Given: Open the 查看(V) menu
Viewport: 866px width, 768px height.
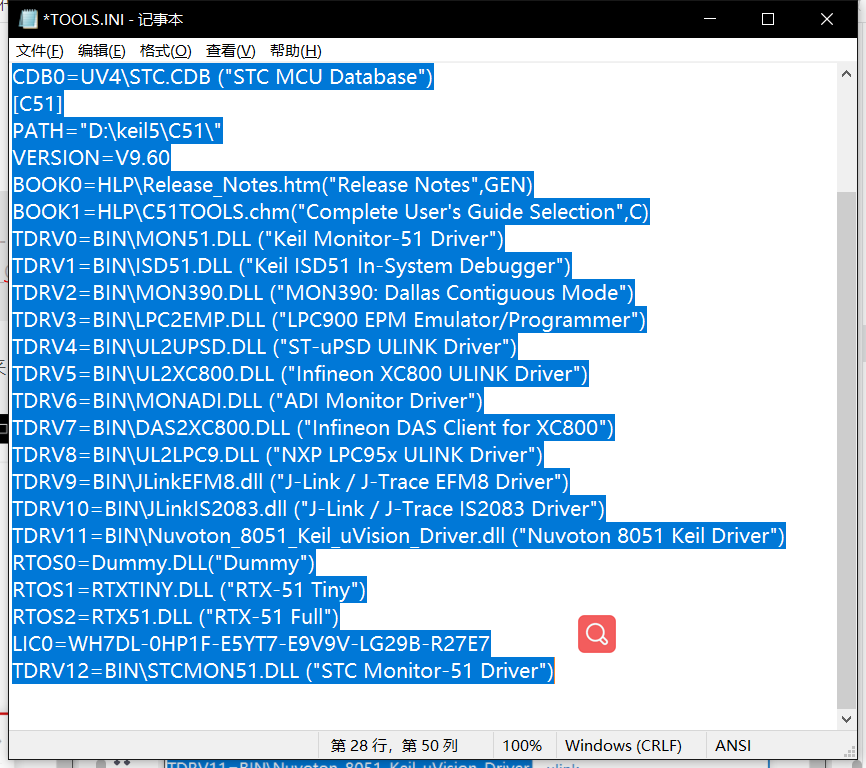Looking at the screenshot, I should pyautogui.click(x=229, y=50).
